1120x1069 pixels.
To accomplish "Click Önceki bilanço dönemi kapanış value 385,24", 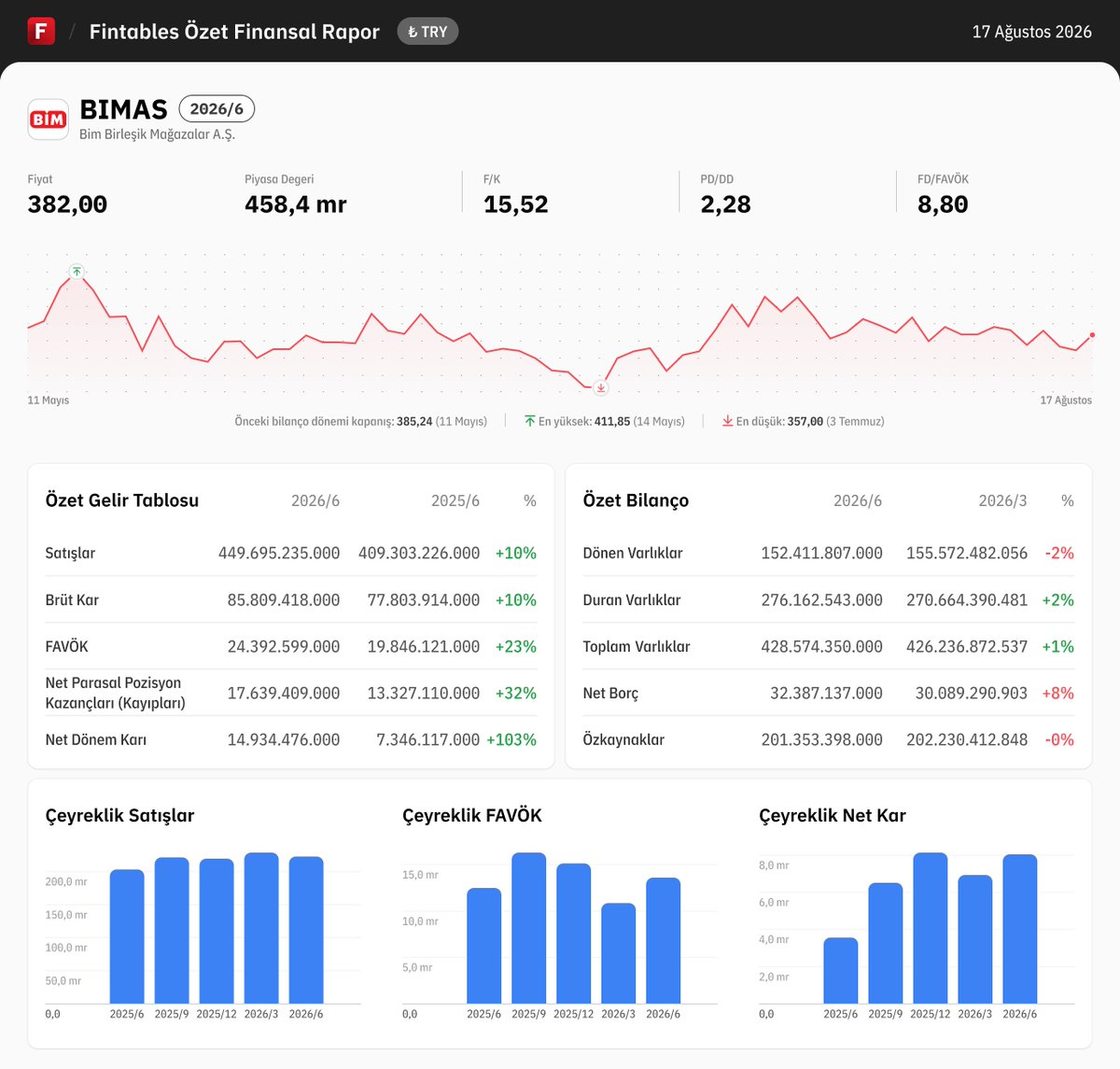I will (414, 422).
